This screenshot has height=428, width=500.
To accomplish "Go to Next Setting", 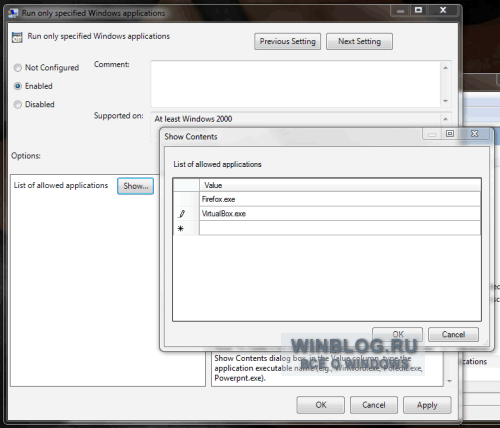I will tap(359, 41).
